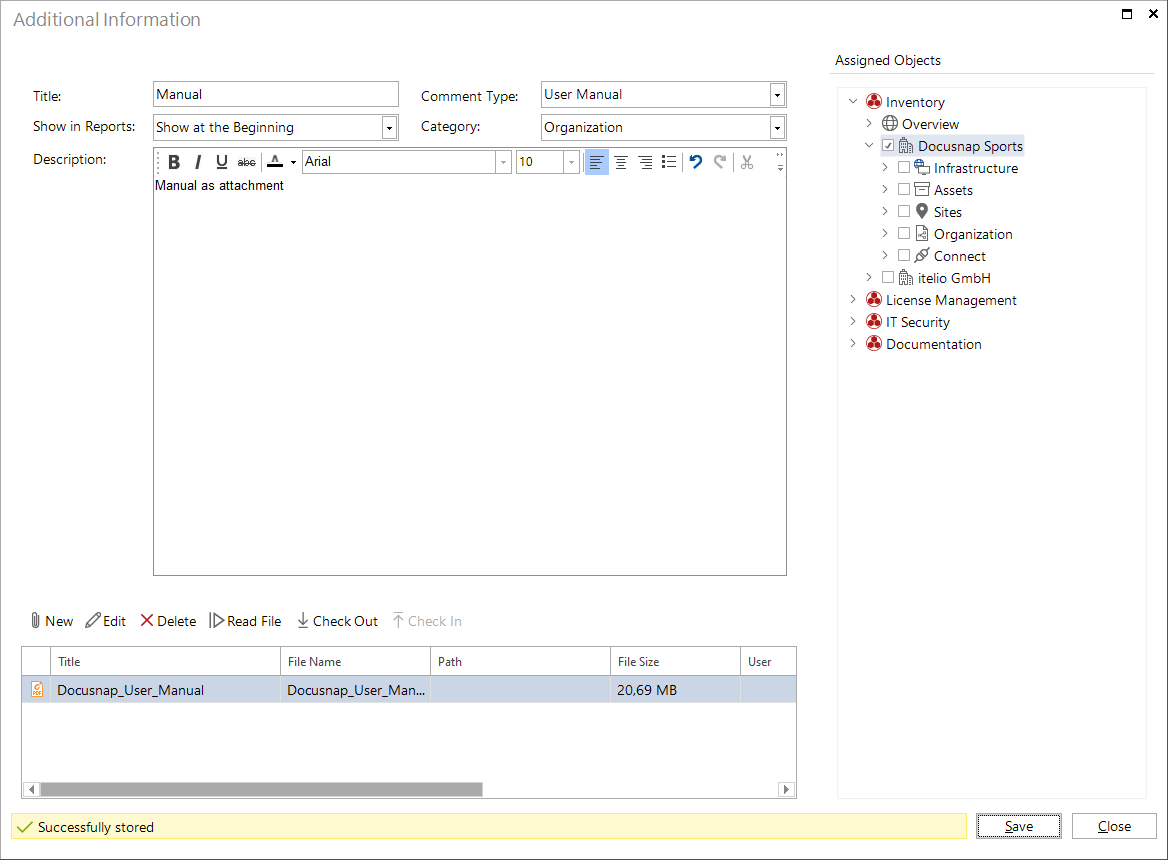Sort attachments by File Size column
This screenshot has height=860, width=1168.
click(x=675, y=661)
